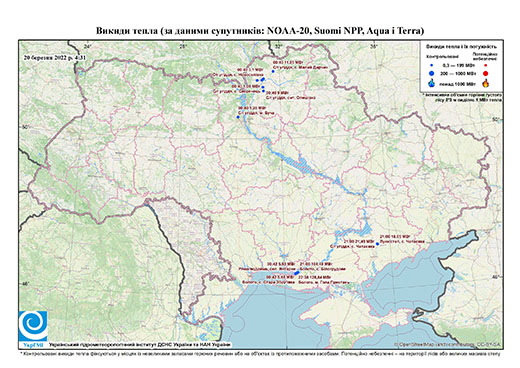Click the UkrHMI swirl logo

click(33, 327)
